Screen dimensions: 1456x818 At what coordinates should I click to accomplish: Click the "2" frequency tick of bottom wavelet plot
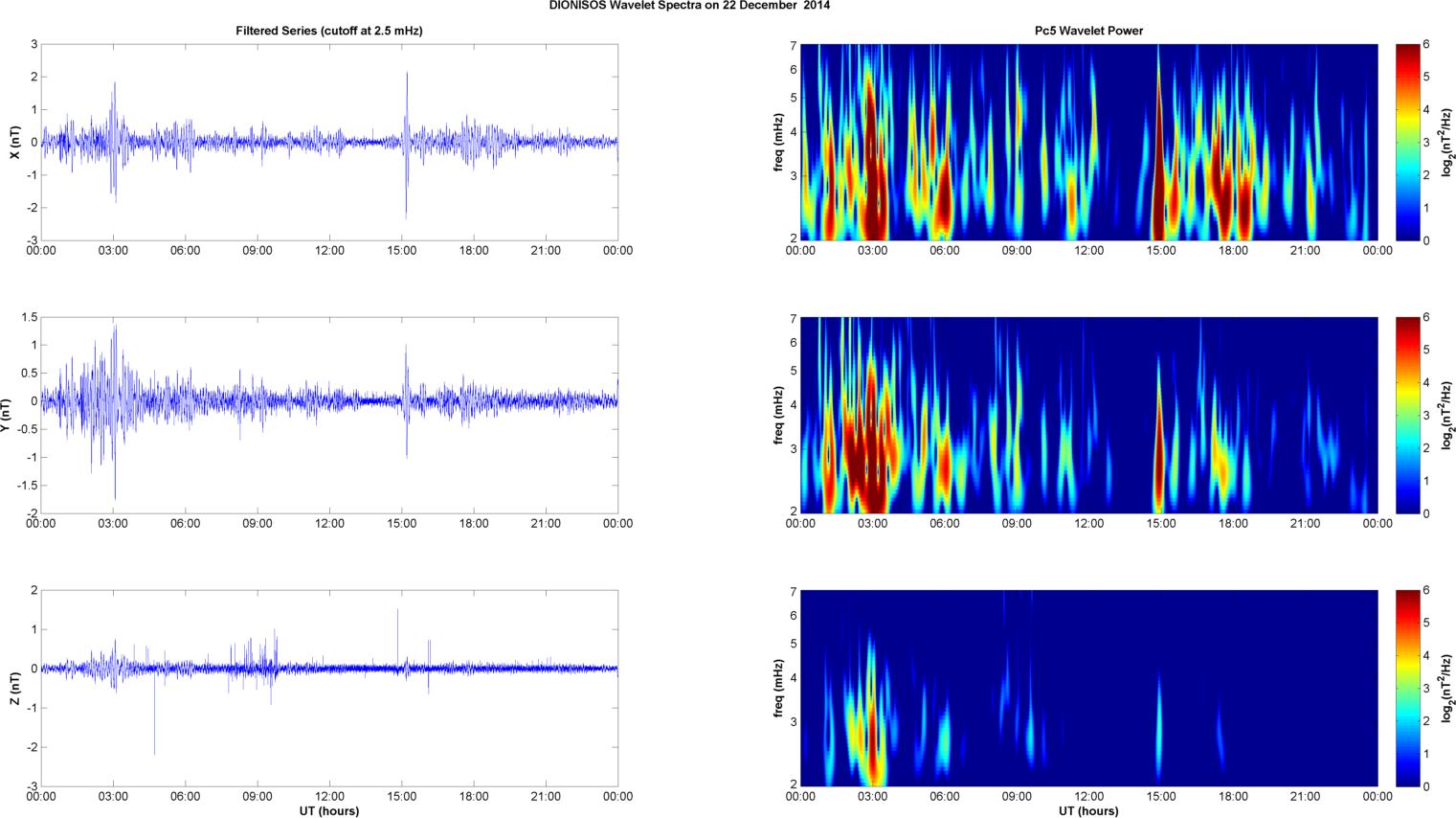point(794,784)
